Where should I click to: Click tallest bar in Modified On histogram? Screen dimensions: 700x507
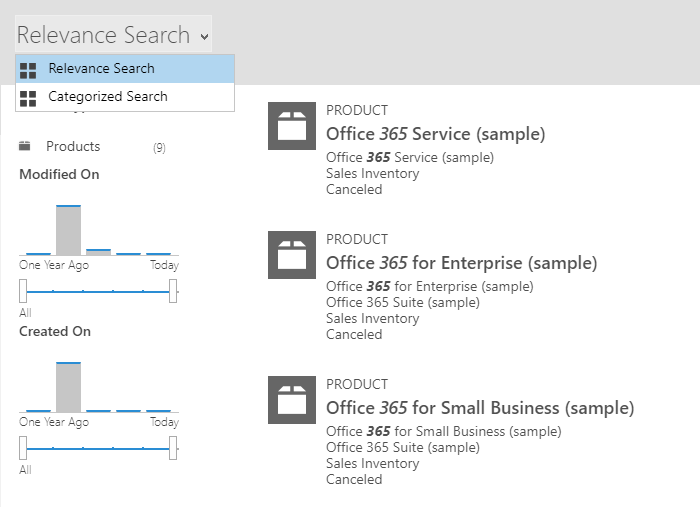click(x=68, y=230)
